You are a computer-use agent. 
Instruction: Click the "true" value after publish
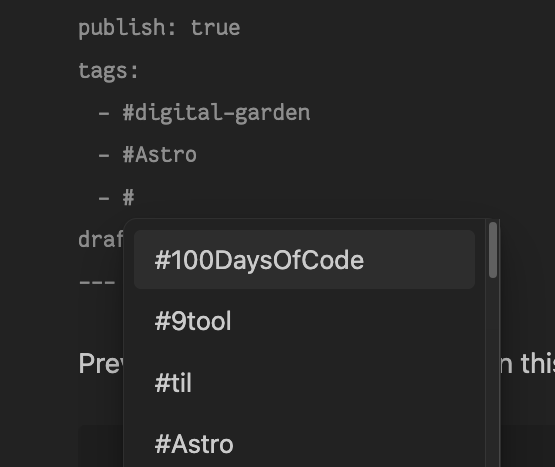[x=215, y=28]
